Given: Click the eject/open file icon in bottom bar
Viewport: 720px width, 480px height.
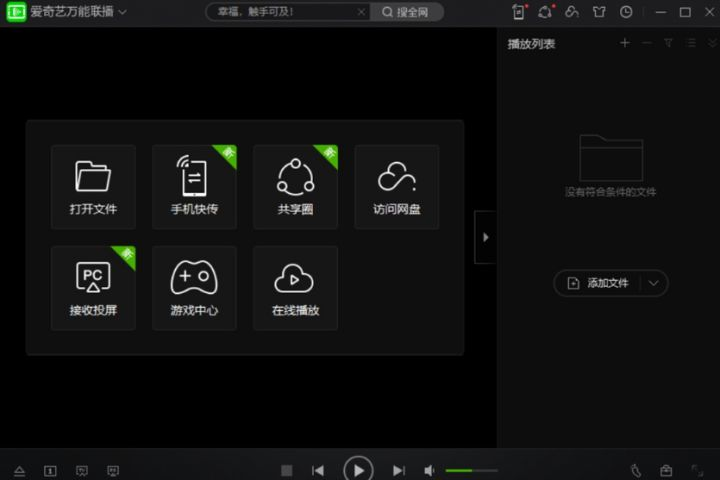Looking at the screenshot, I should pyautogui.click(x=19, y=470).
